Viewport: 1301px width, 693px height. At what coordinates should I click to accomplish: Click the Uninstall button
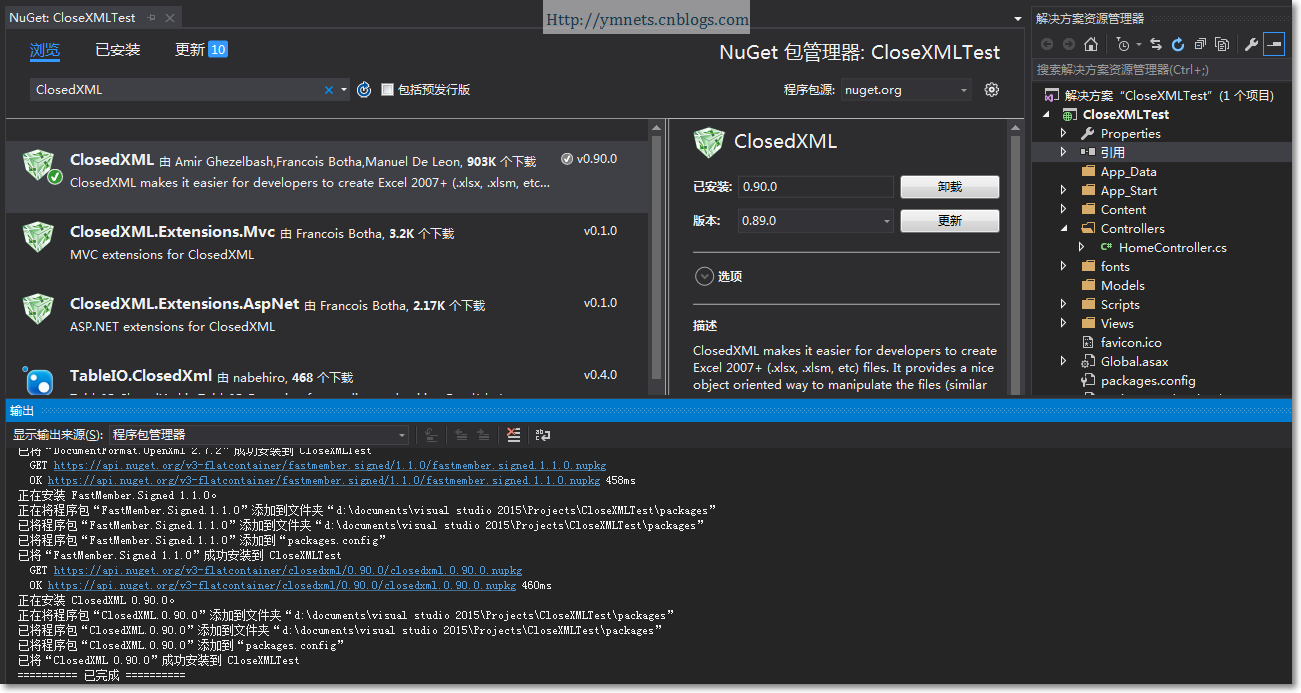[949, 187]
